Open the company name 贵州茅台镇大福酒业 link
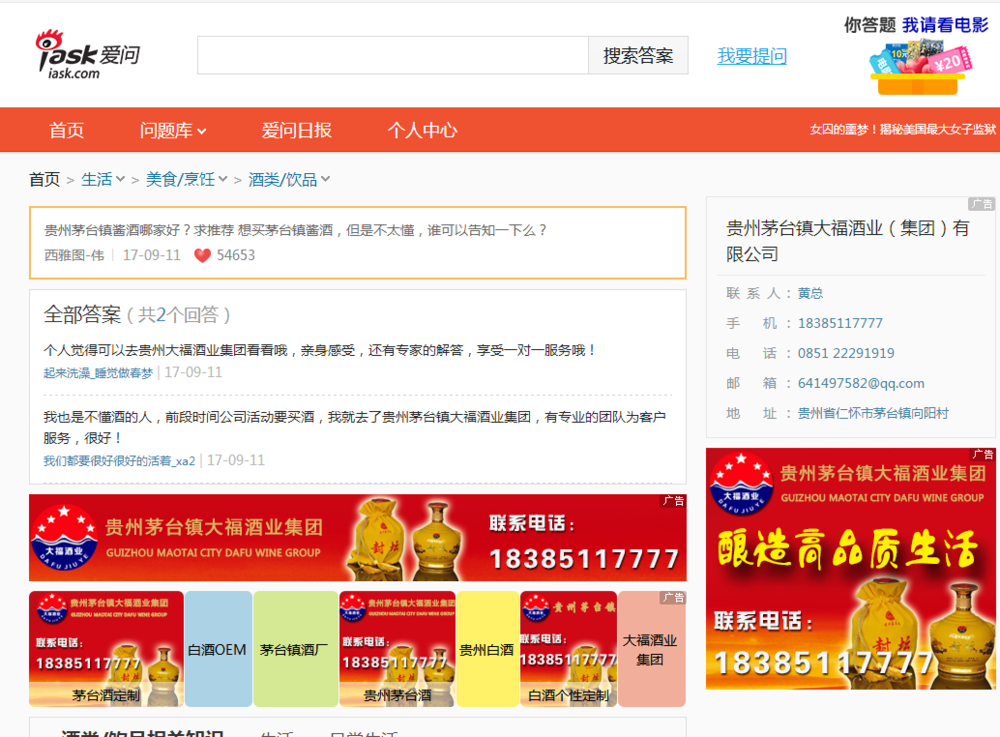The image size is (1000, 737). [847, 241]
